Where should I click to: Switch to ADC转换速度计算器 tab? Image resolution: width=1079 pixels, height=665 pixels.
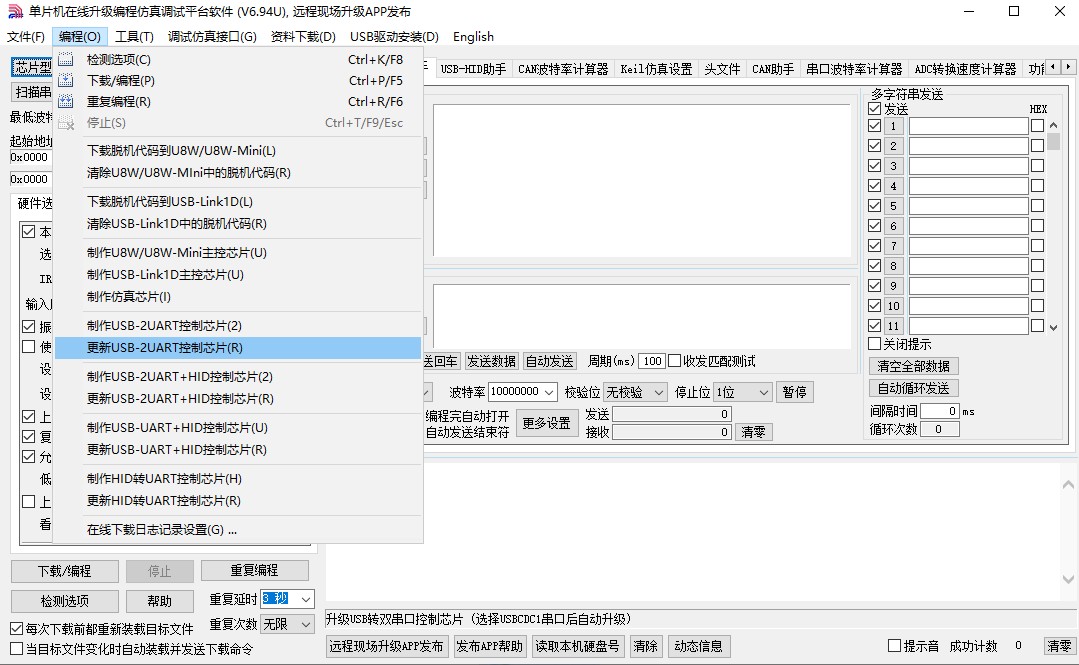965,69
